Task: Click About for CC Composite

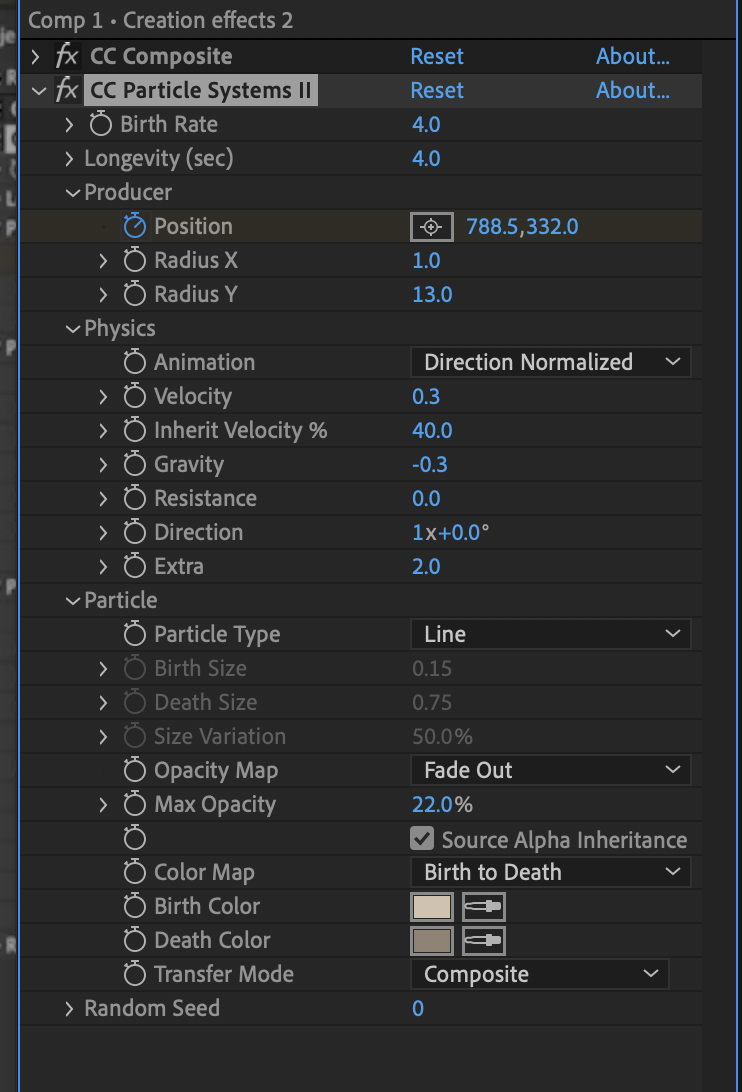Action: [x=632, y=57]
